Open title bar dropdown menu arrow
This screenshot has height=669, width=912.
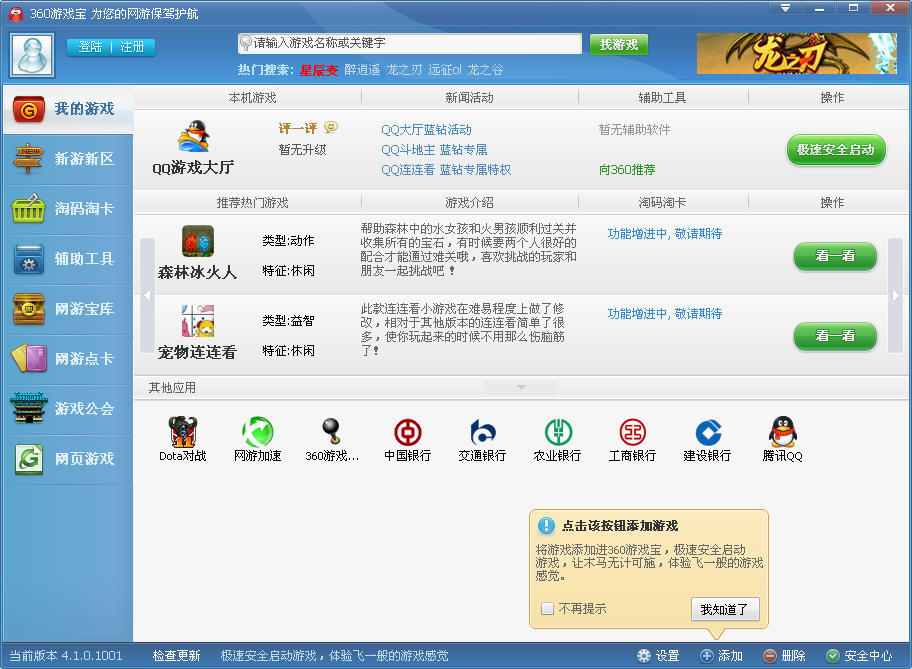785,8
